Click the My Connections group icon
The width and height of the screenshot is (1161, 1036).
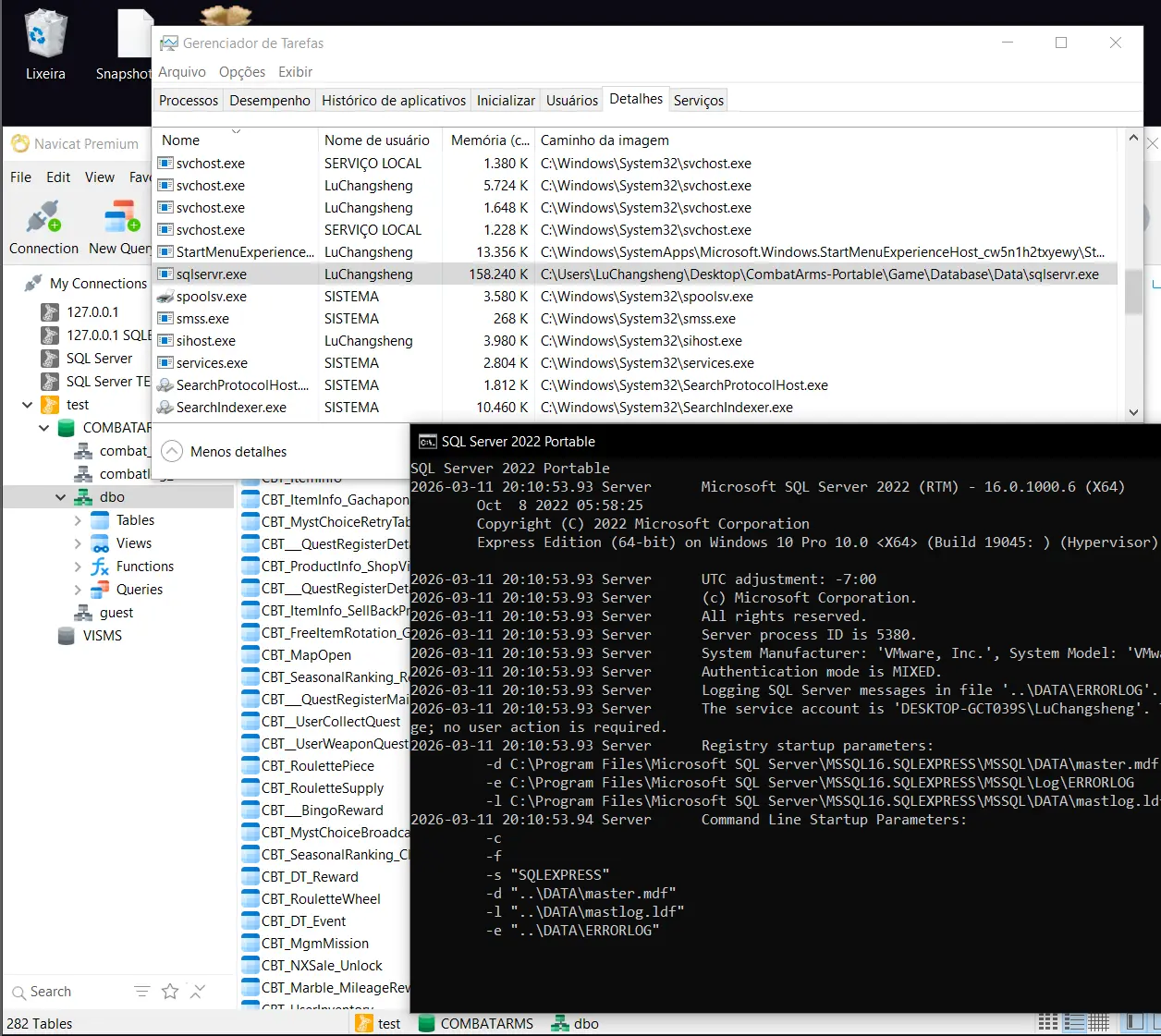pos(33,283)
